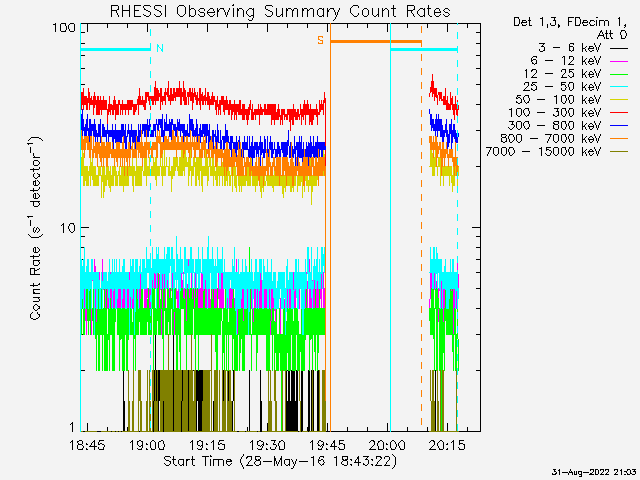Select the 6 - 12 keV legend entry
The width and height of the screenshot is (640, 480).
coord(579,61)
